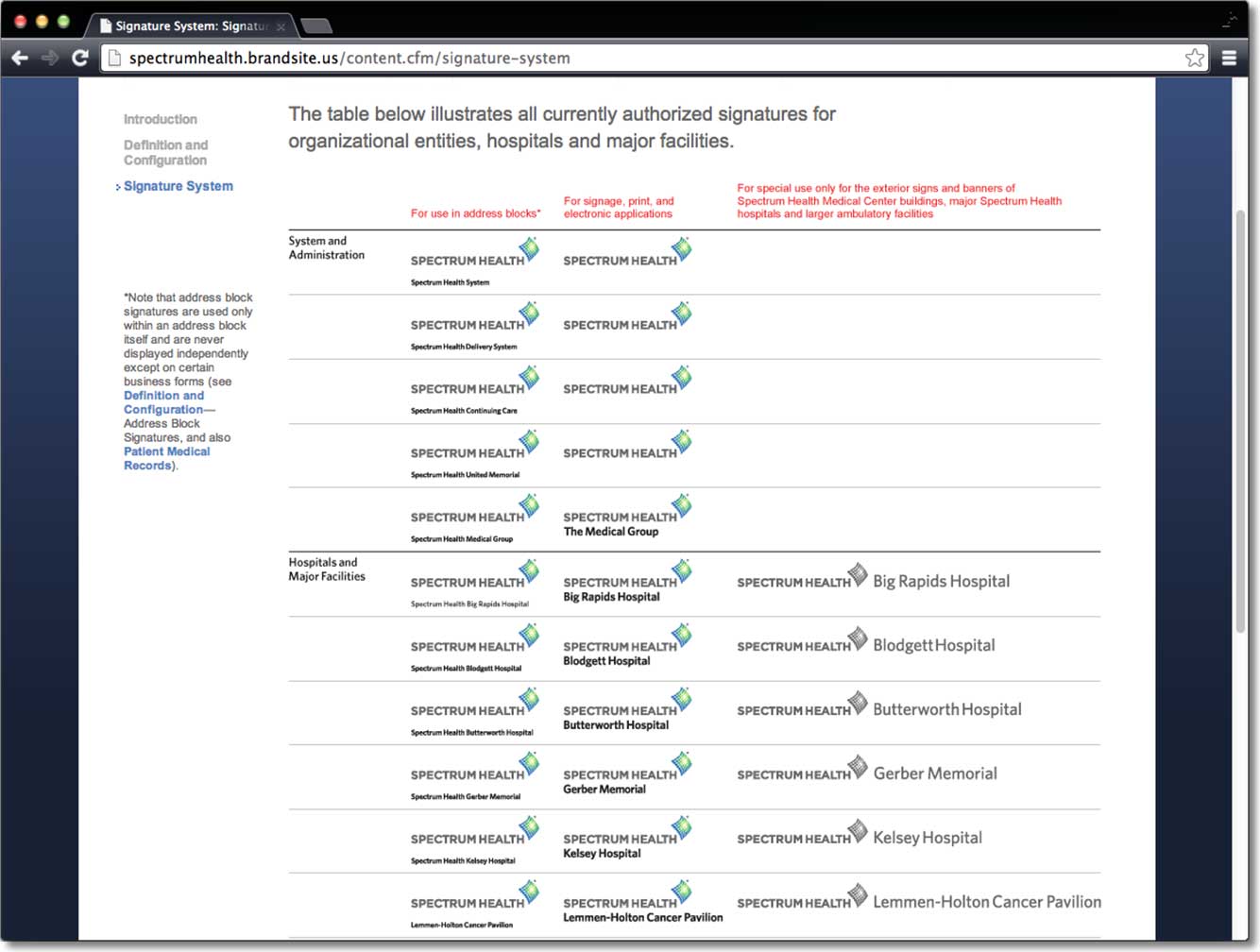The image size is (1260, 952).
Task: Open Definition and Configuration in the sidebar menu
Action: (x=166, y=152)
